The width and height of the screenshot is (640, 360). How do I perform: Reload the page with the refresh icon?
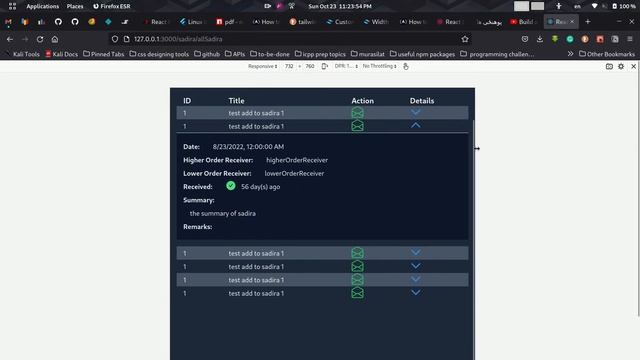coord(40,39)
